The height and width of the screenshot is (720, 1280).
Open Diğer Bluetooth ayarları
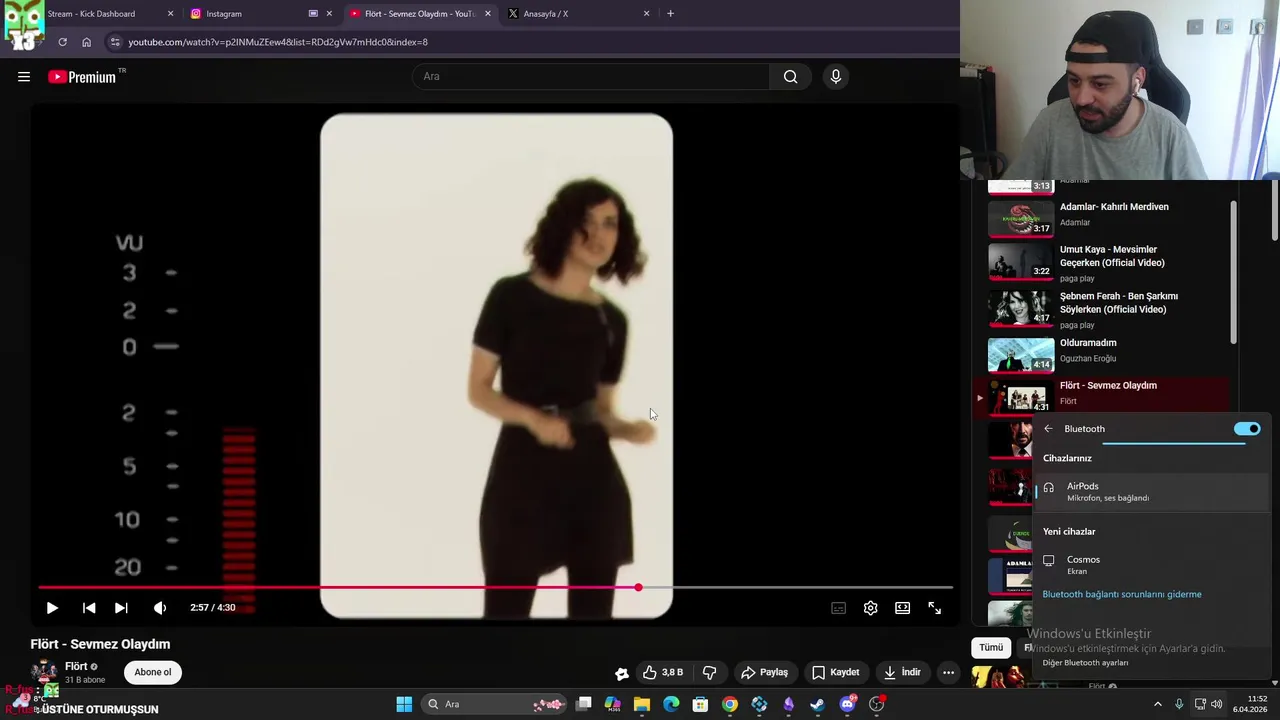1085,662
